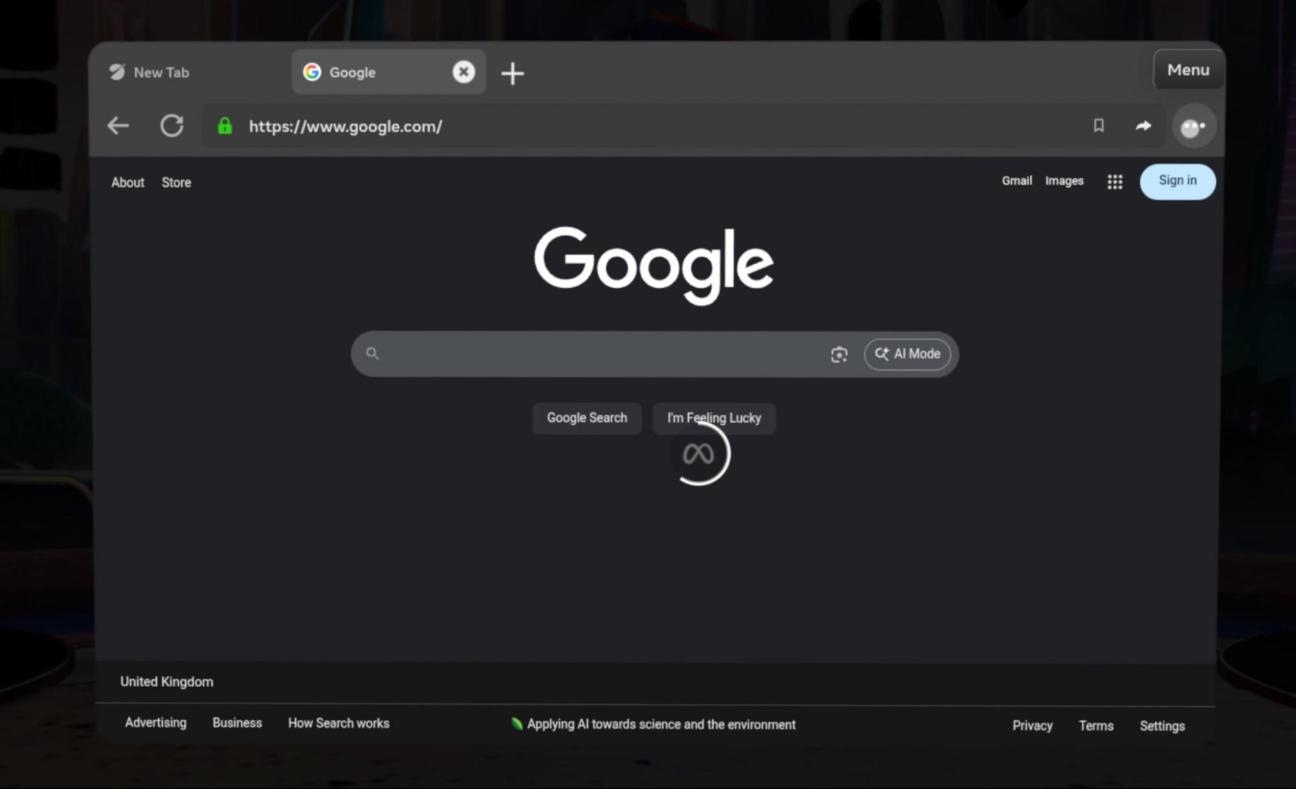The height and width of the screenshot is (789, 1296).
Task: Open the Google apps grid
Action: [1114, 182]
